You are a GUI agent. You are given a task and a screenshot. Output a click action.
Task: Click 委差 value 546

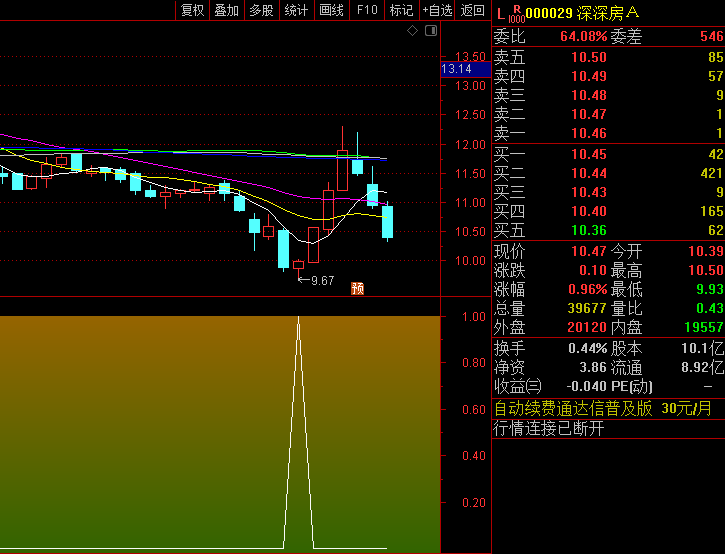(x=712, y=36)
